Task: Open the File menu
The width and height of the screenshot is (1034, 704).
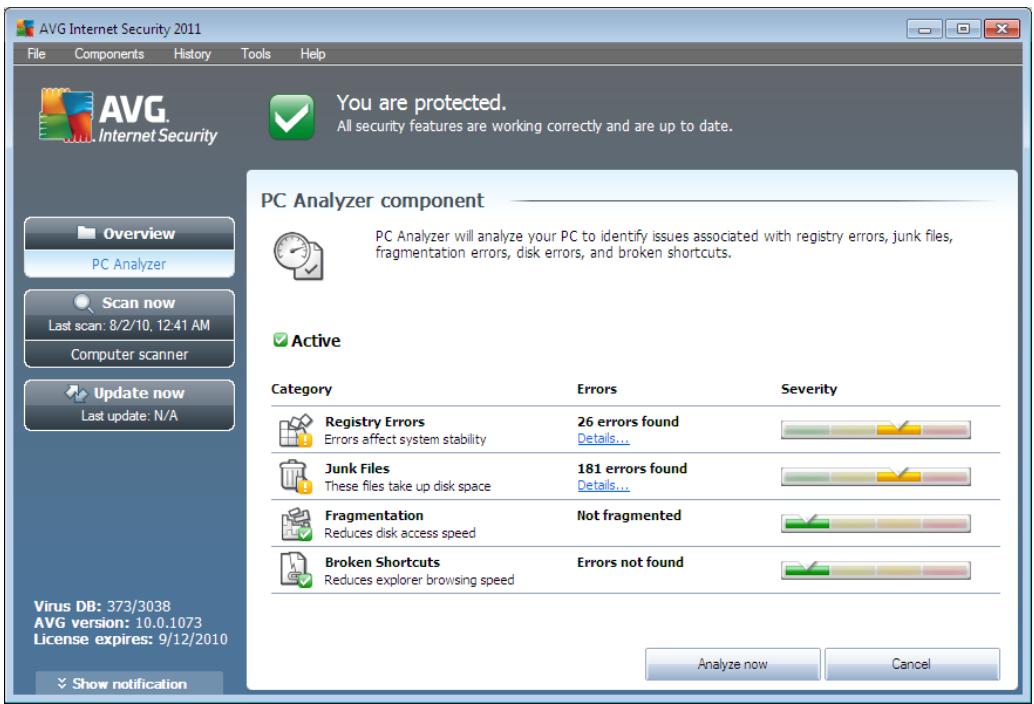Action: pos(36,54)
